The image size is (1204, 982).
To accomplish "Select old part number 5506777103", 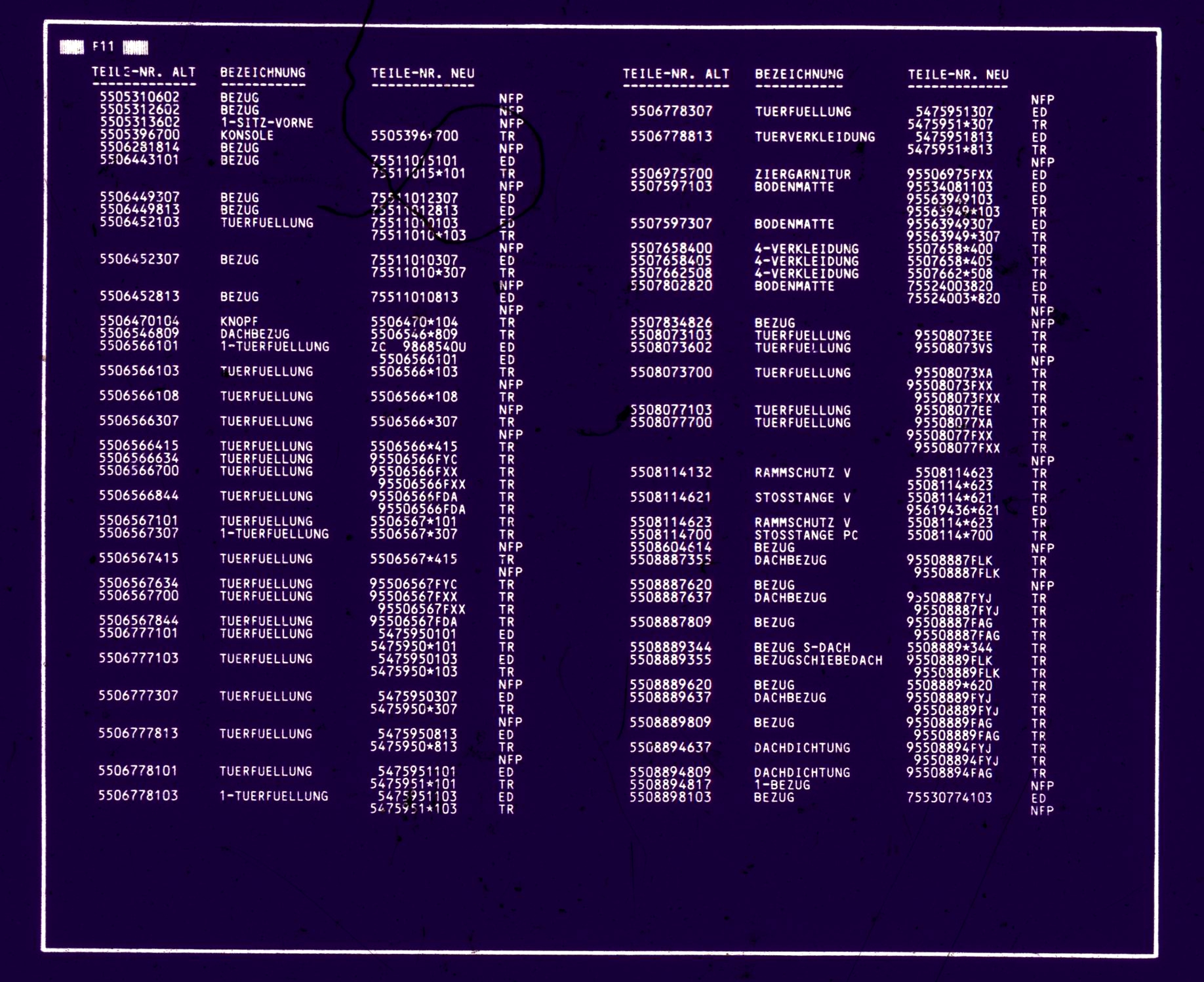I will pyautogui.click(x=139, y=658).
